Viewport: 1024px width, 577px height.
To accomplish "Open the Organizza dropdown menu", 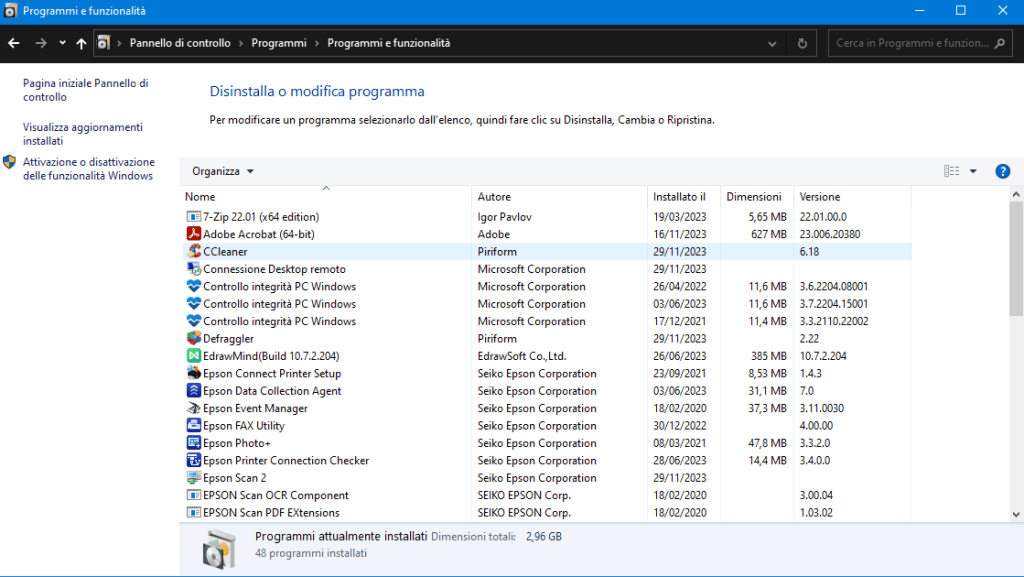I will click(x=223, y=171).
